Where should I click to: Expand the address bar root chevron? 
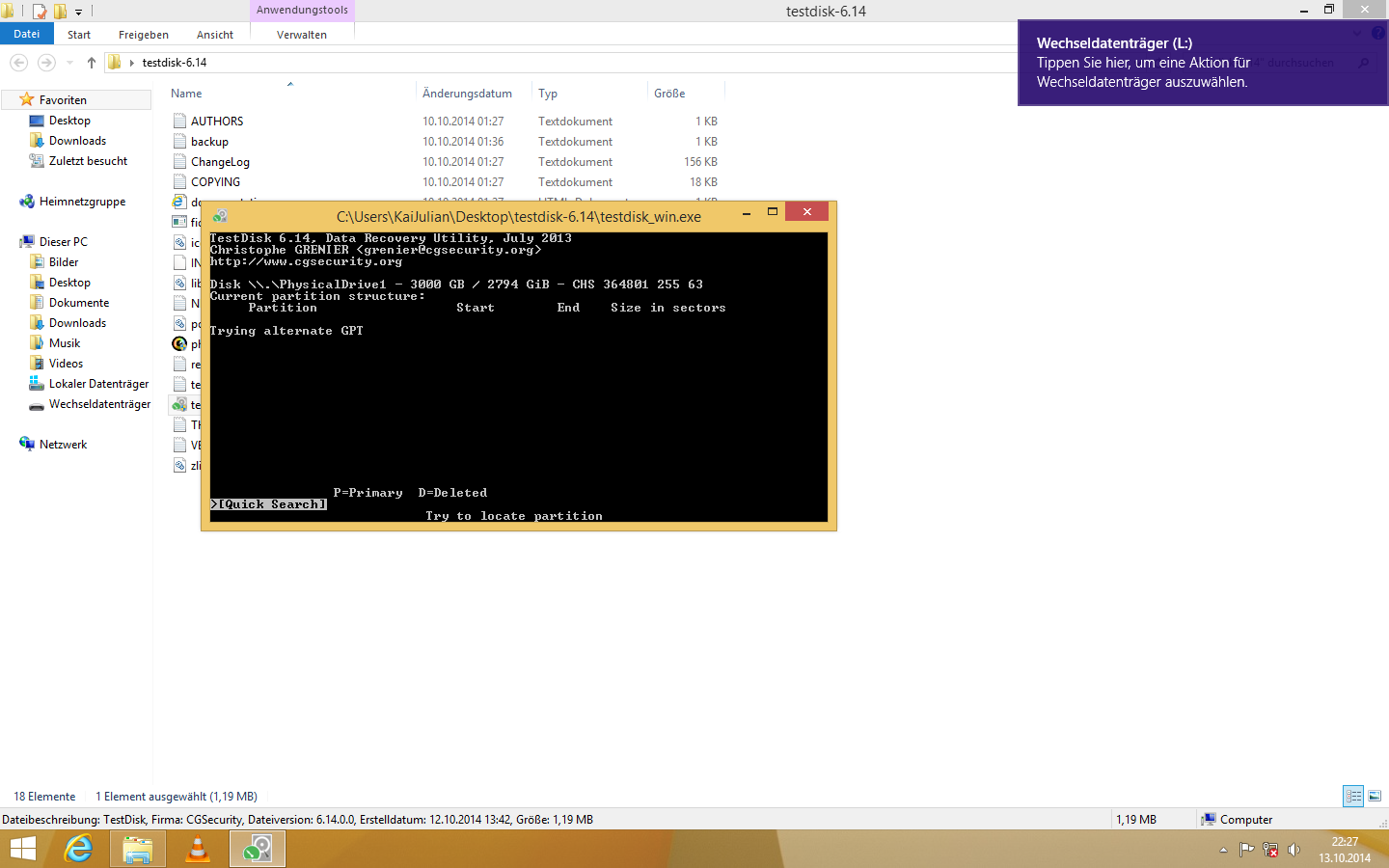click(131, 63)
